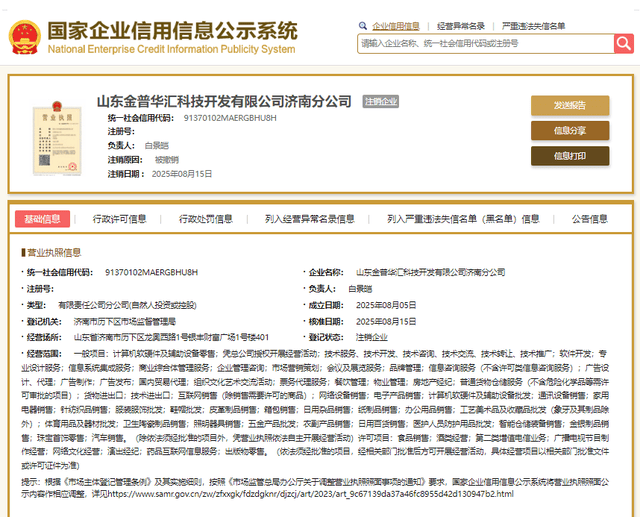Click the red search magnifier button
This screenshot has height=517, width=640.
(624, 43)
